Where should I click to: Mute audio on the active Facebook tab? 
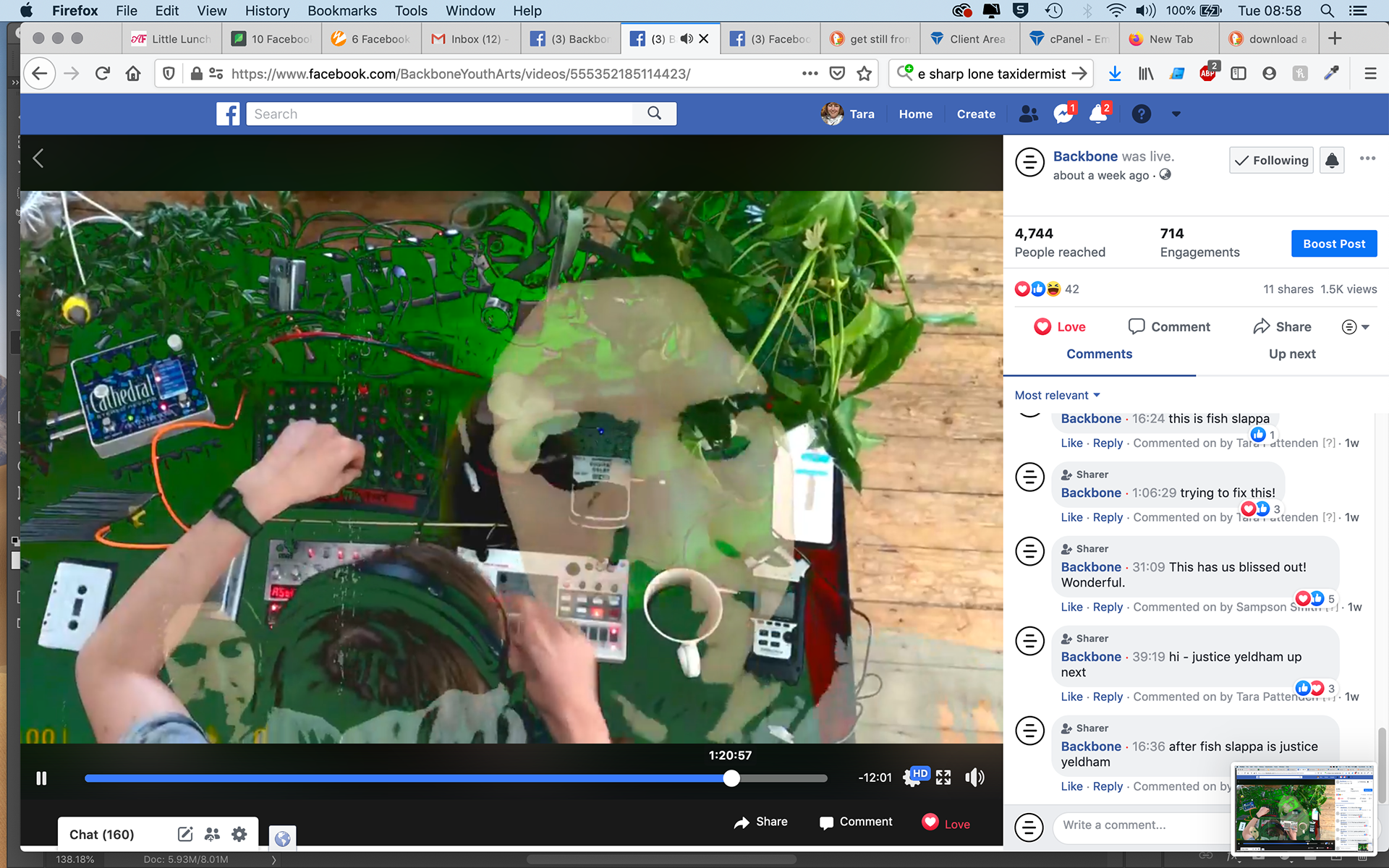[687, 39]
